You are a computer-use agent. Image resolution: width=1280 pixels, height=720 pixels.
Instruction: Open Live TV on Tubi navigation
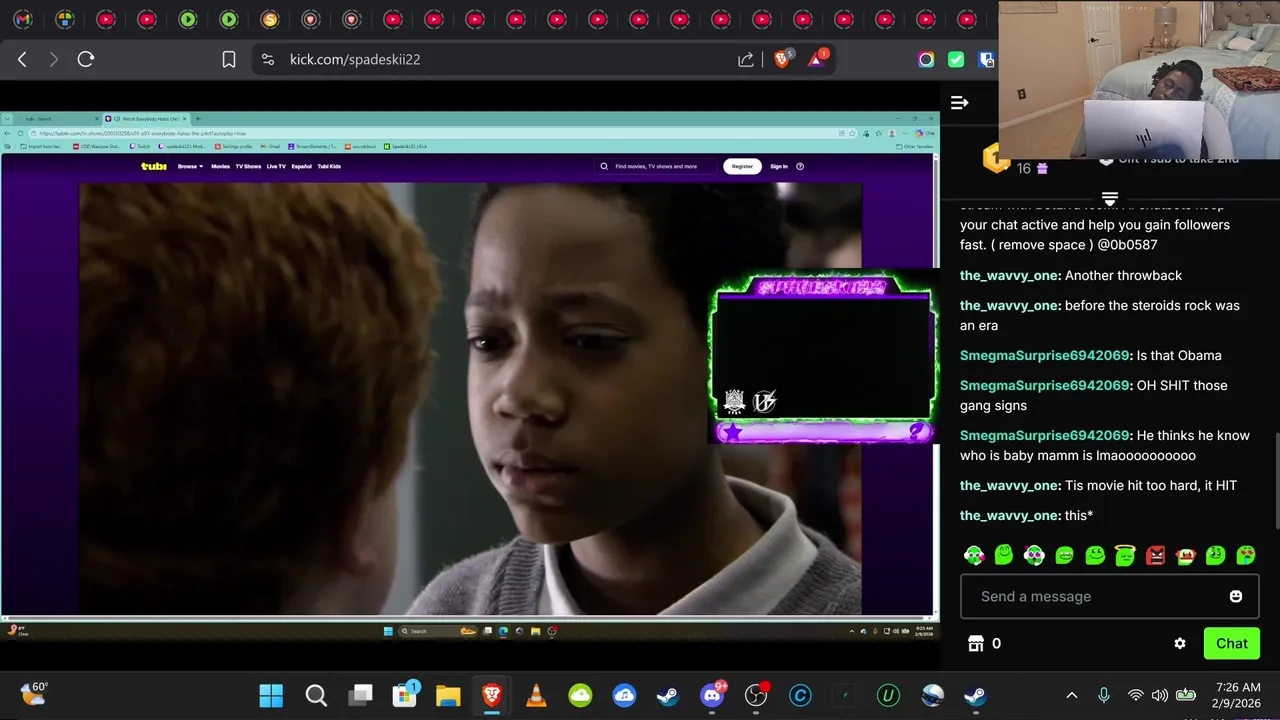[x=276, y=166]
